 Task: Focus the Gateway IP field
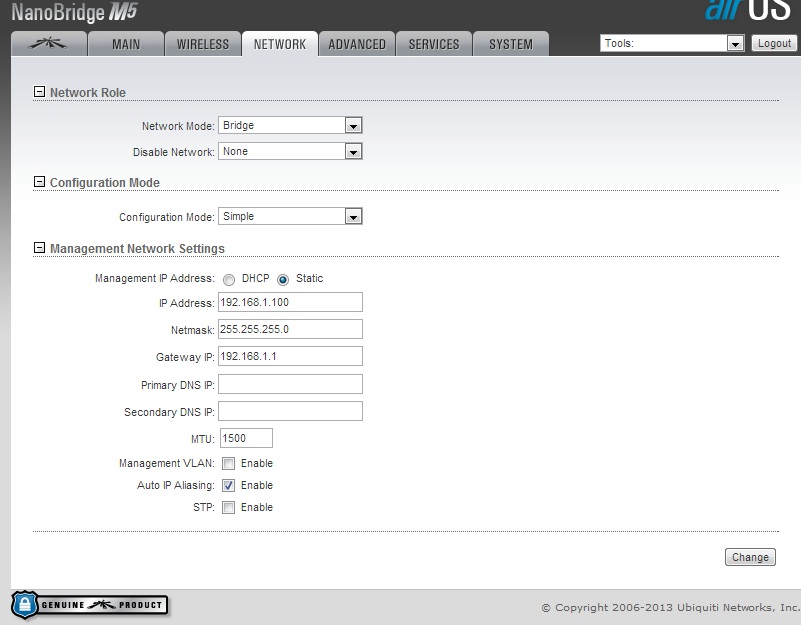click(x=290, y=356)
